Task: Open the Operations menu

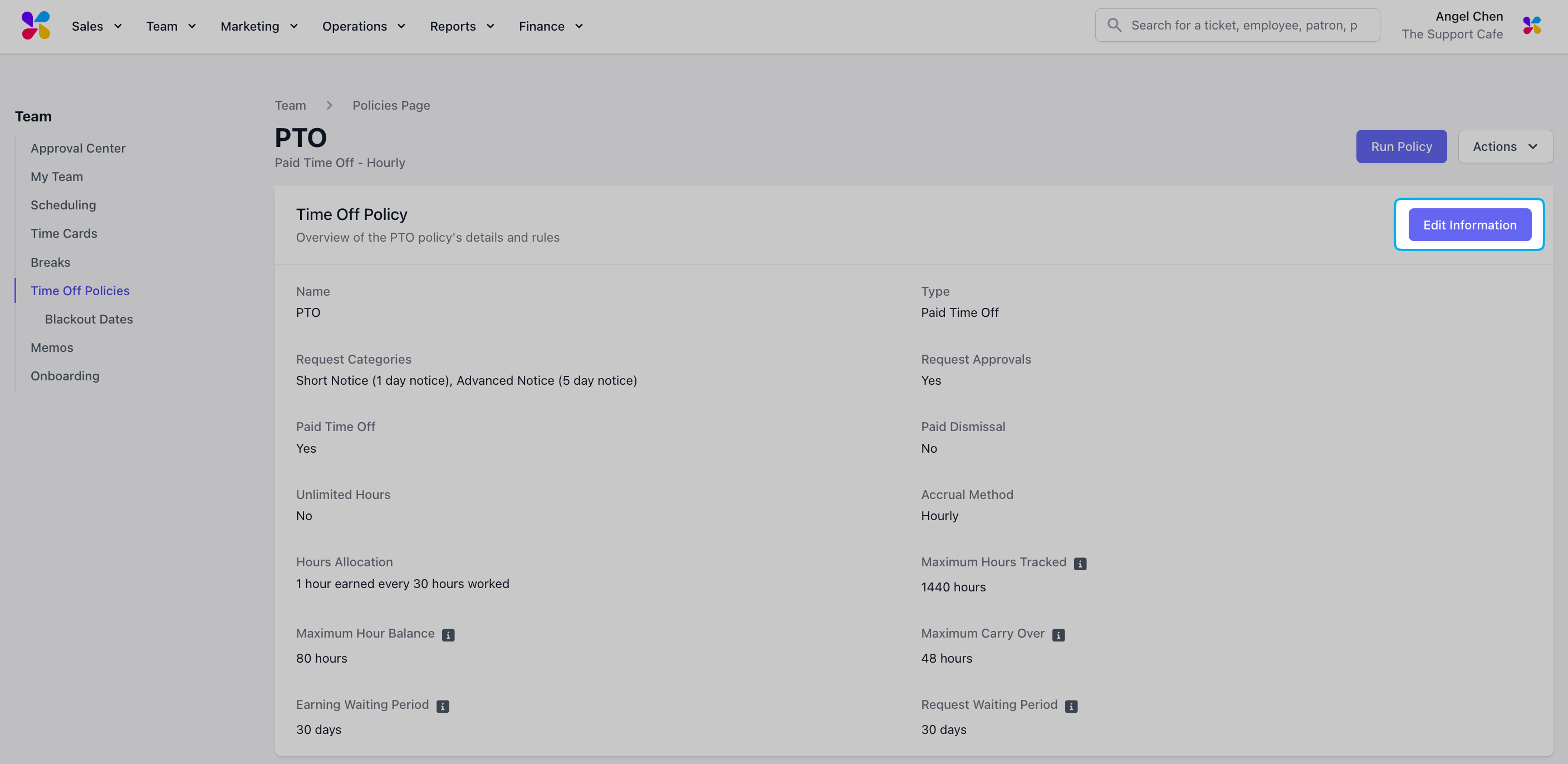Action: point(364,26)
